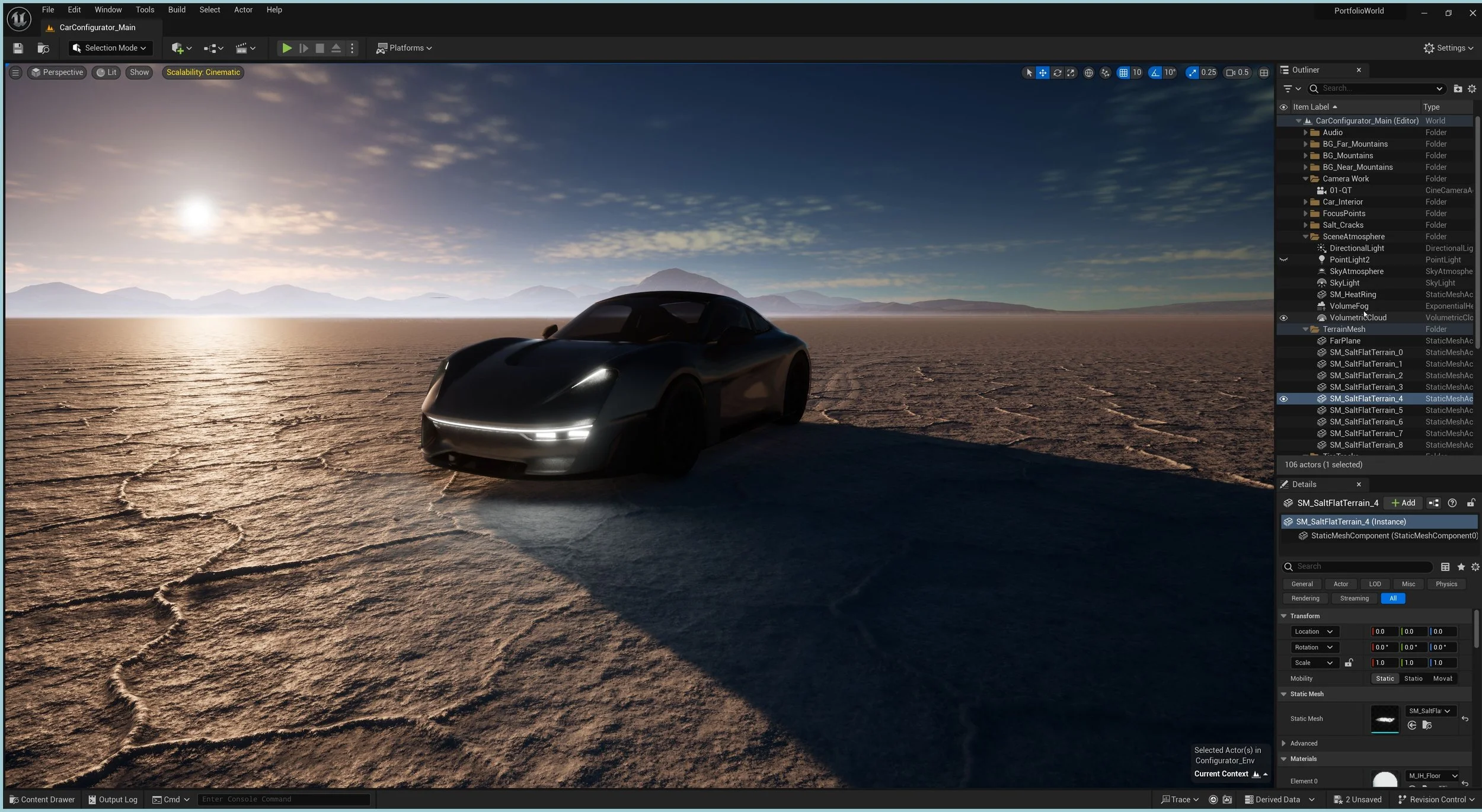This screenshot has height=812, width=1482.
Task: Toggle visibility of VolumetricCloud actor
Action: pyautogui.click(x=1283, y=318)
